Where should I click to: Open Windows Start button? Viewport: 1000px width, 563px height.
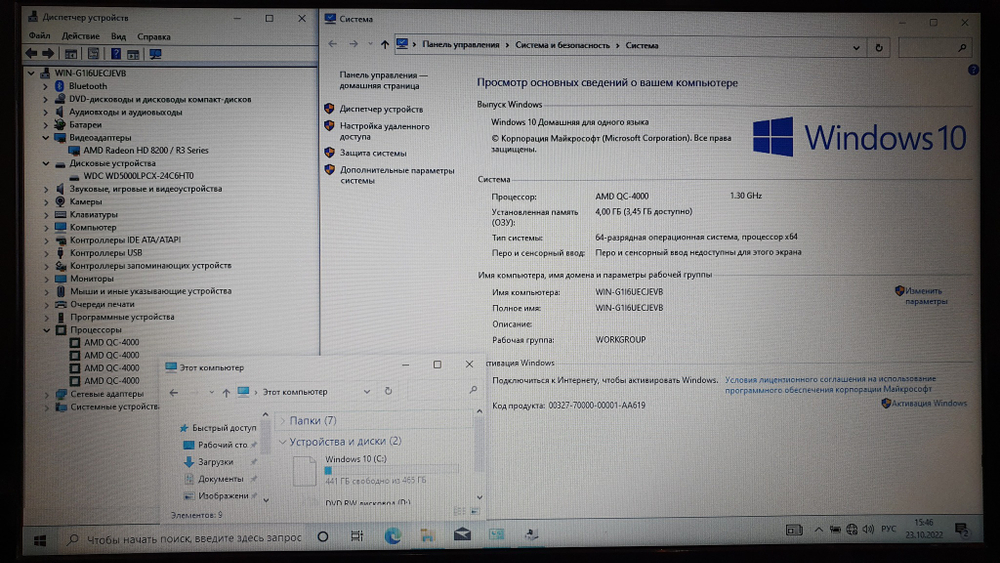pos(40,540)
